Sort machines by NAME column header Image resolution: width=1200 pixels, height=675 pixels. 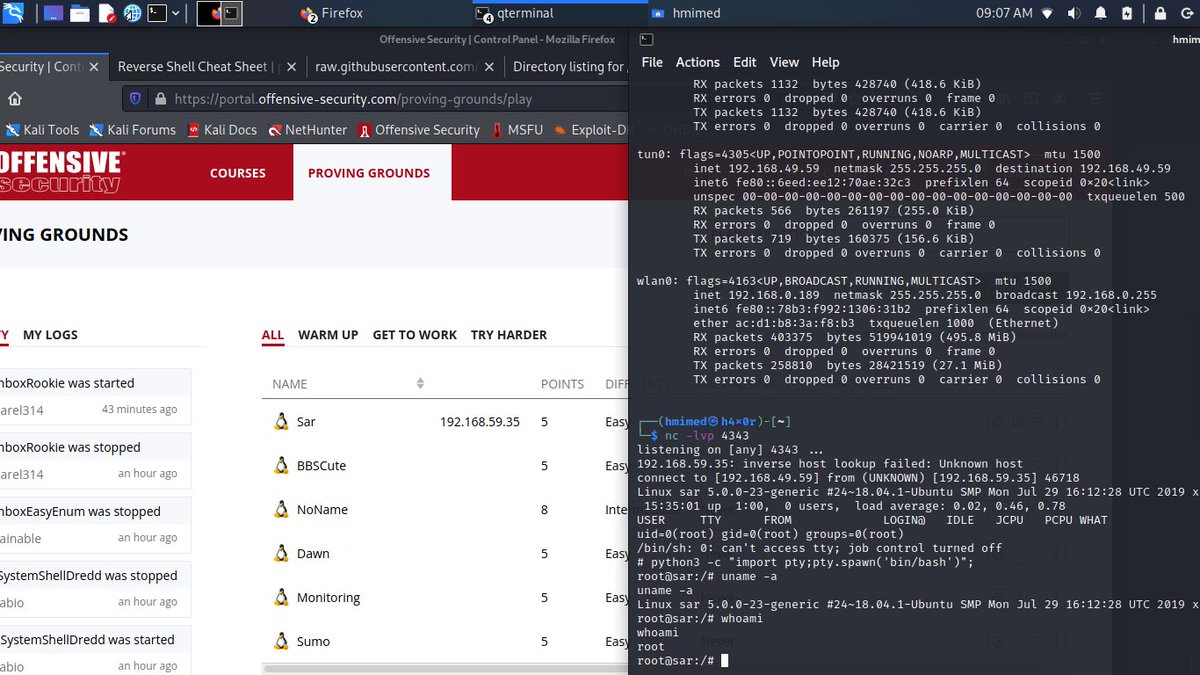[290, 384]
